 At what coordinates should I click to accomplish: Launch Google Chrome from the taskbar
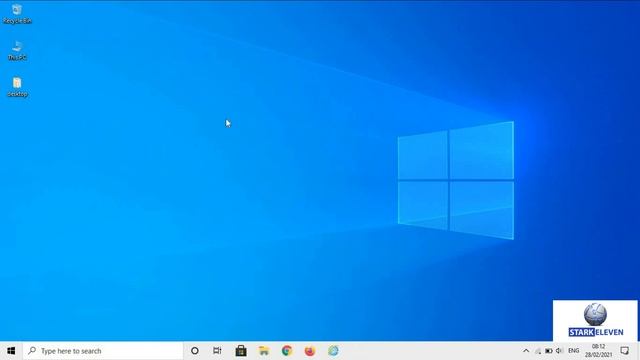click(x=287, y=351)
